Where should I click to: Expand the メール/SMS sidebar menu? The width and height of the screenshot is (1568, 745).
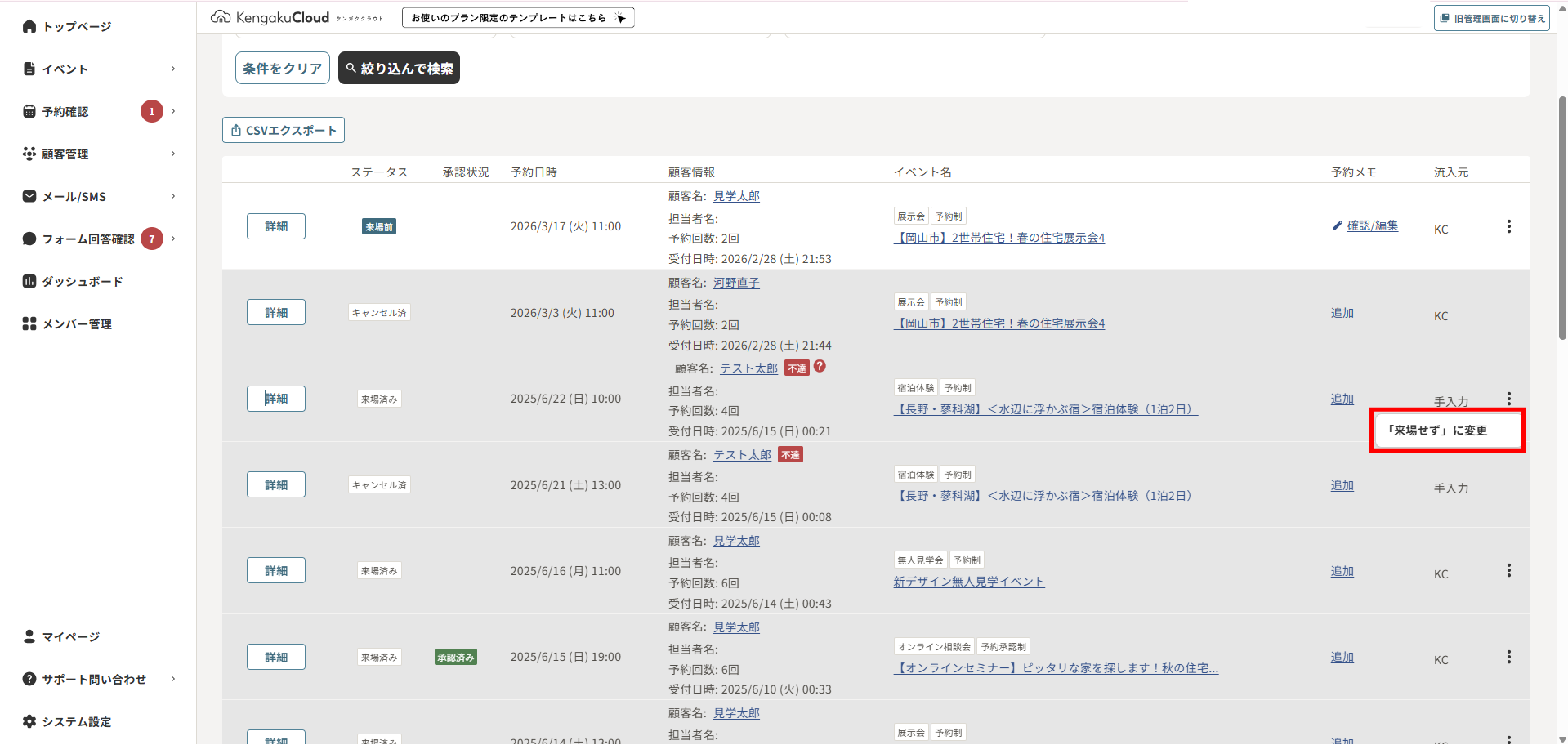click(98, 196)
